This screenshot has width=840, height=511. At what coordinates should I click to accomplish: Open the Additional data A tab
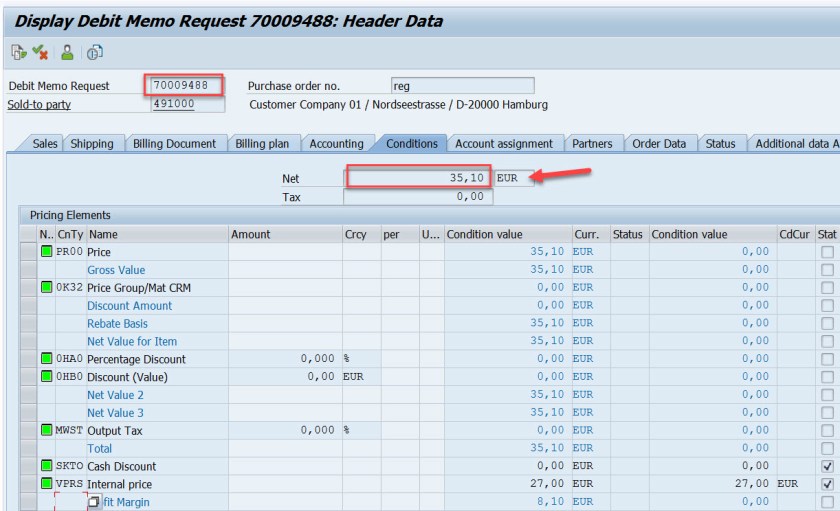(797, 144)
